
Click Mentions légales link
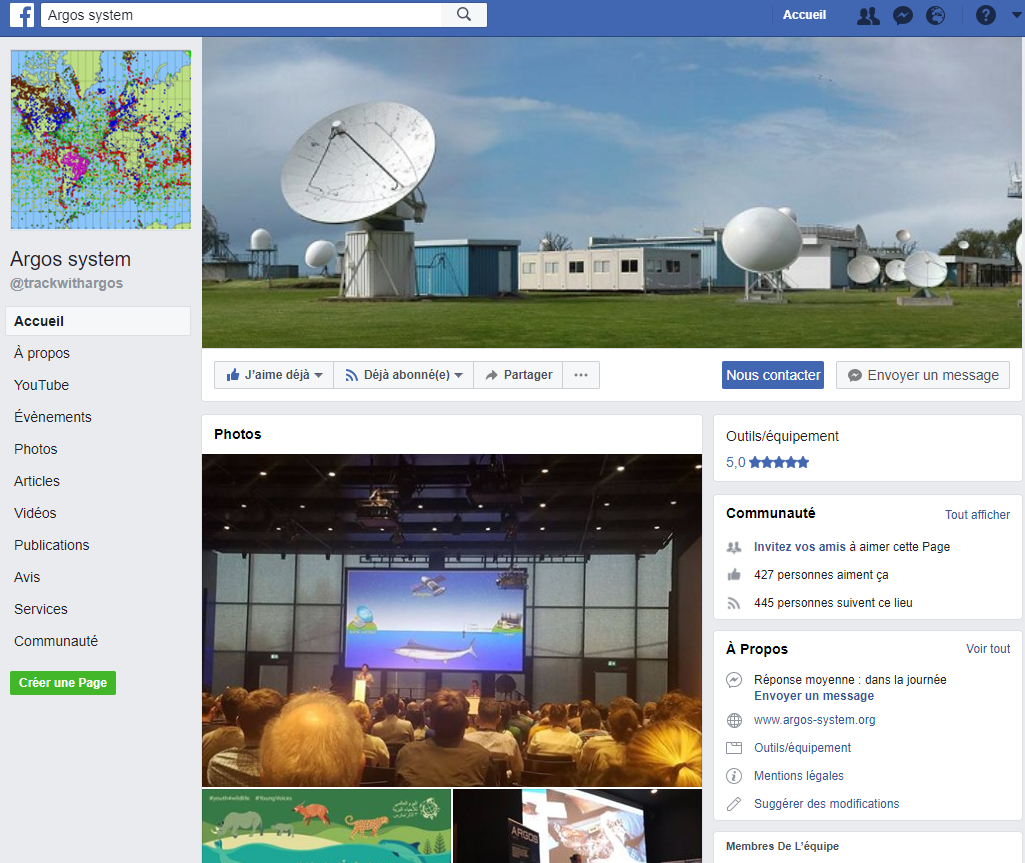(799, 776)
